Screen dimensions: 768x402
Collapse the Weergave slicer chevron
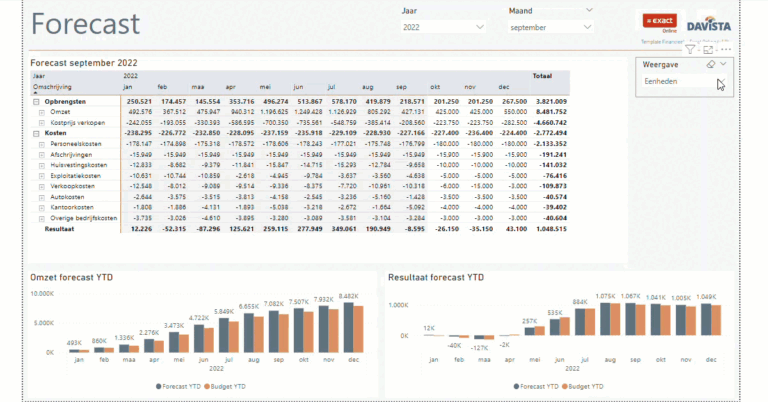(723, 64)
